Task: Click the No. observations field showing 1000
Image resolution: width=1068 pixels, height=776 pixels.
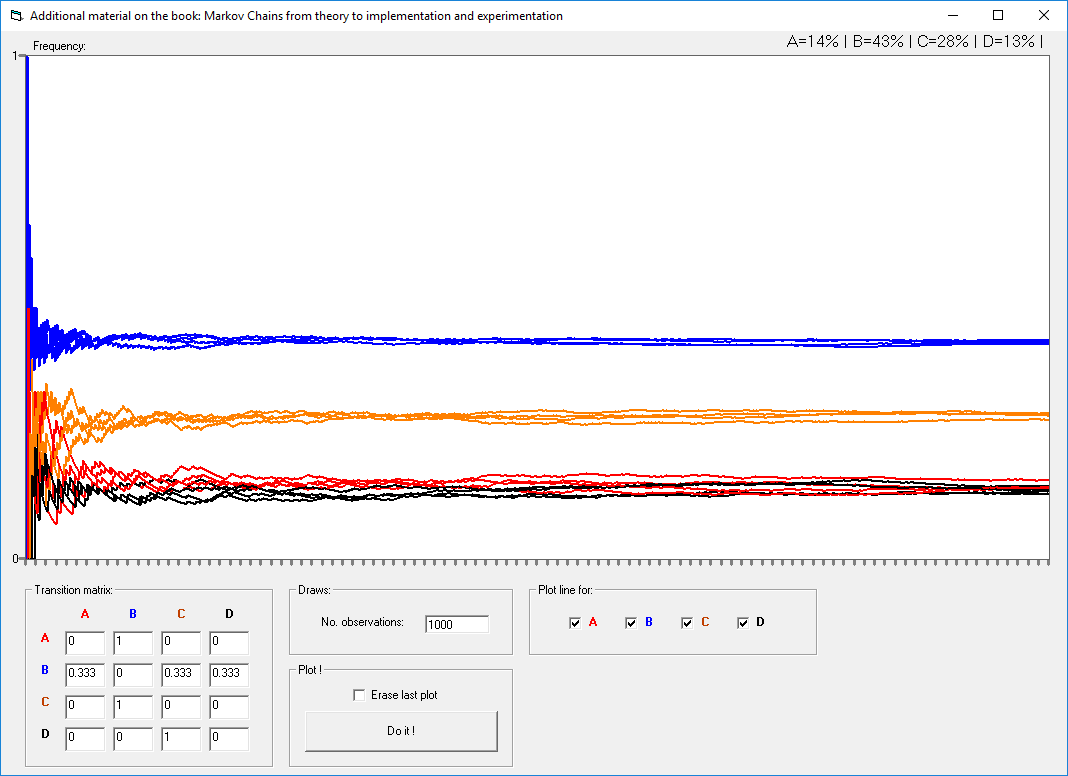Action: click(457, 624)
